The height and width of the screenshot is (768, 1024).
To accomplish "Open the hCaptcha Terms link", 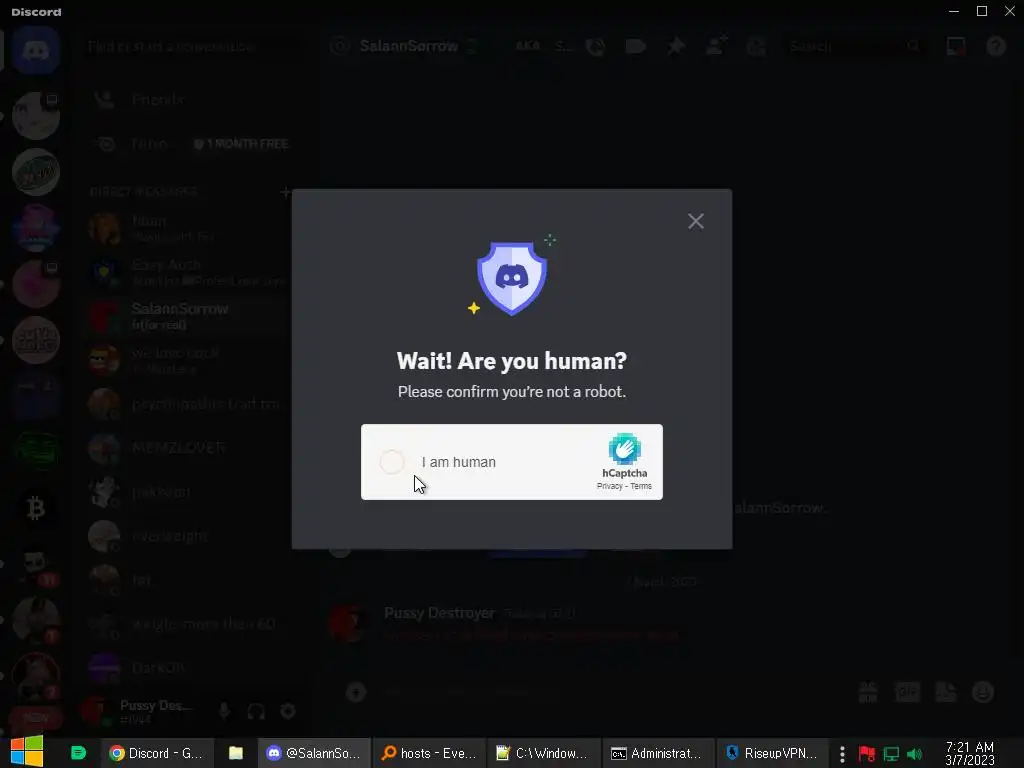I will (x=641, y=486).
